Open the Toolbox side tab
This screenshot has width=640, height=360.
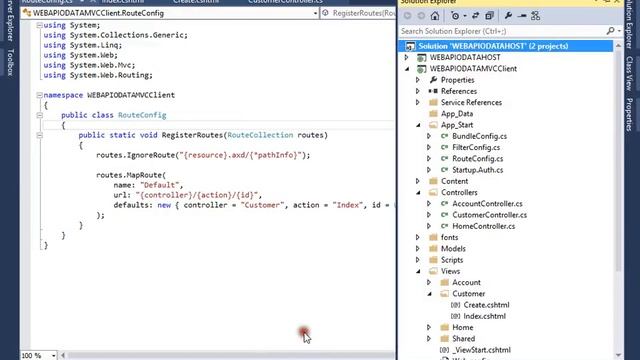11,62
